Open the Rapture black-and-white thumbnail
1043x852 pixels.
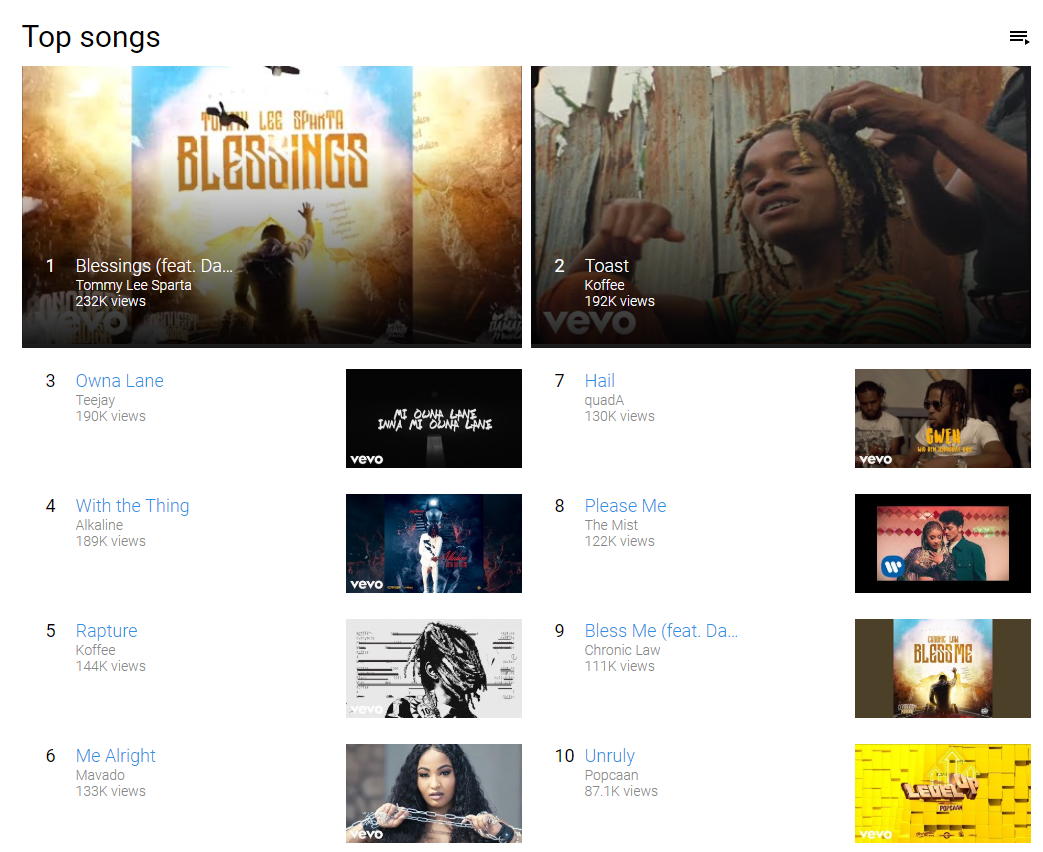[434, 668]
